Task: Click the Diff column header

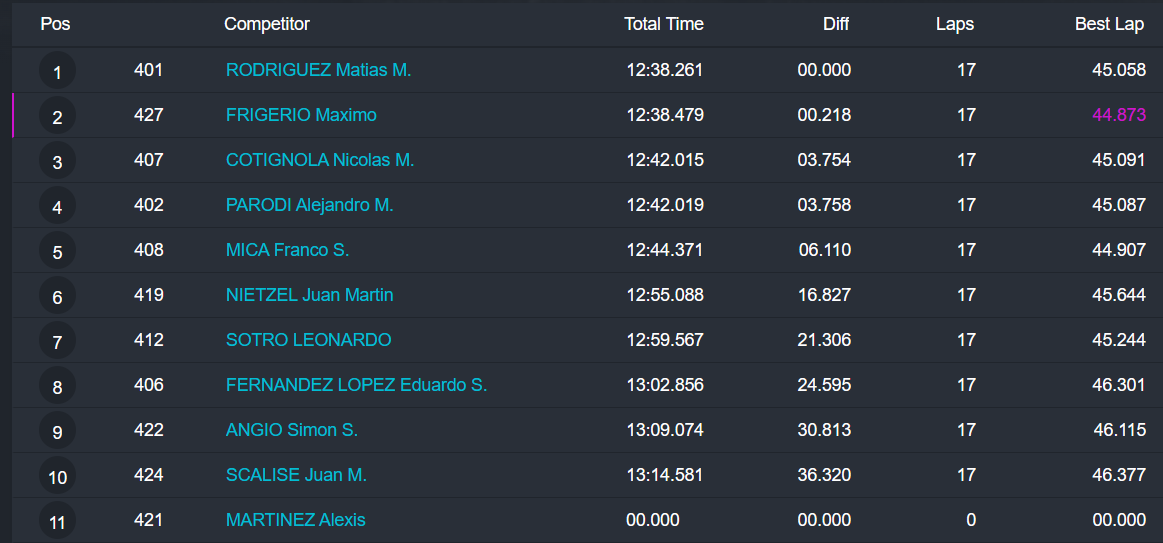Action: coord(835,24)
